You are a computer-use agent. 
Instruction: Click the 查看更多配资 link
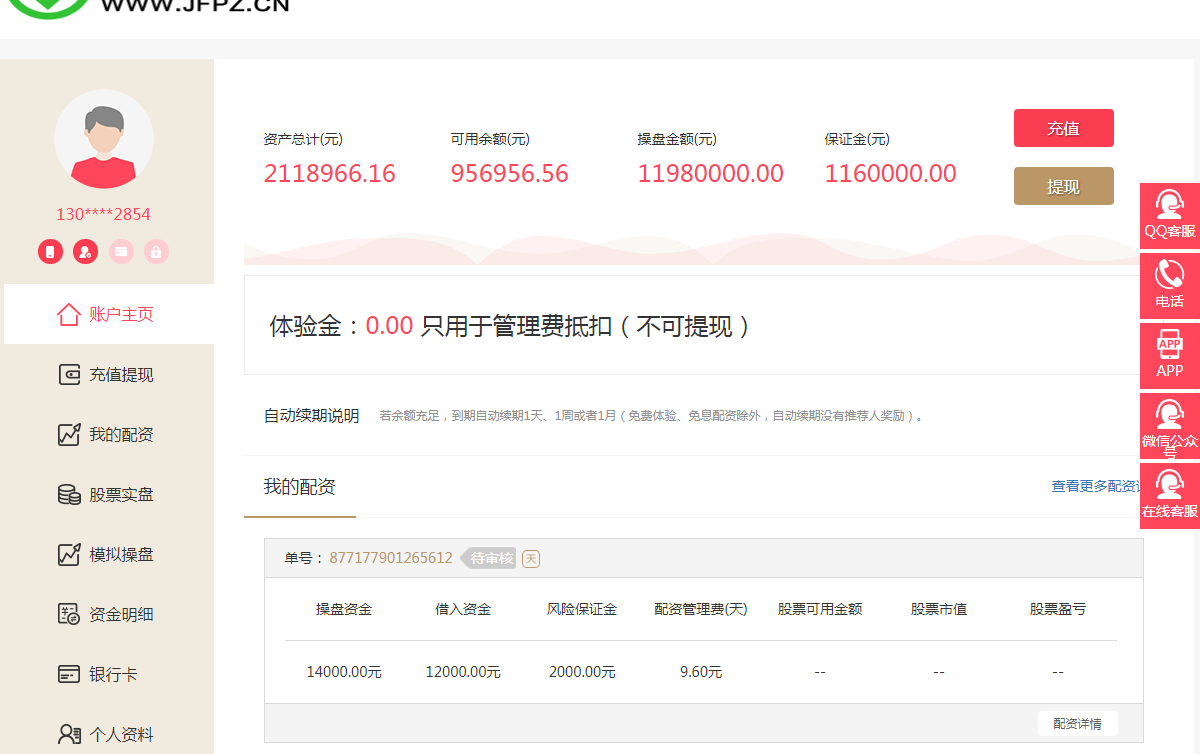(x=1096, y=487)
